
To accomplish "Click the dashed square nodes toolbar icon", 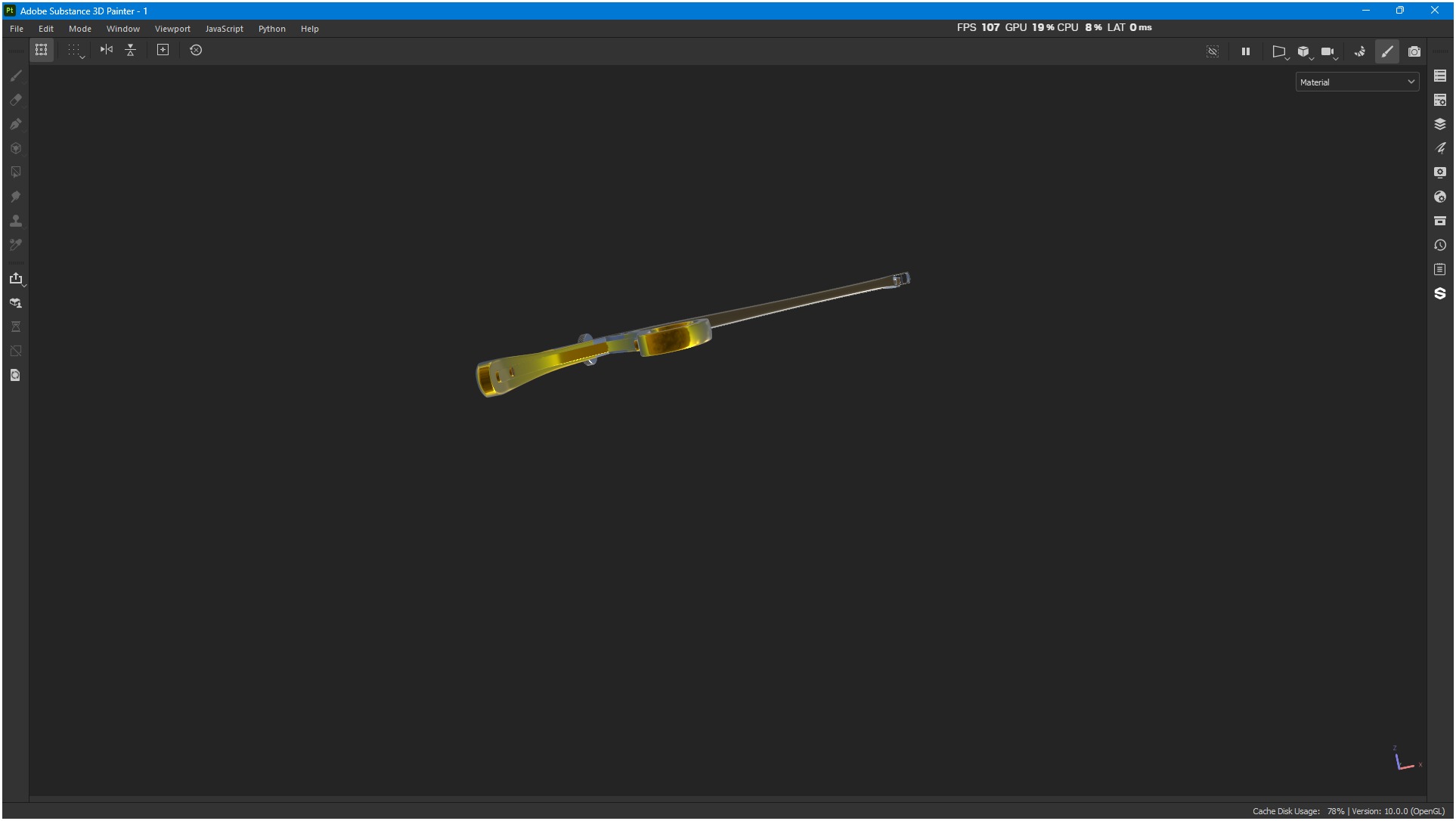I will pos(42,50).
